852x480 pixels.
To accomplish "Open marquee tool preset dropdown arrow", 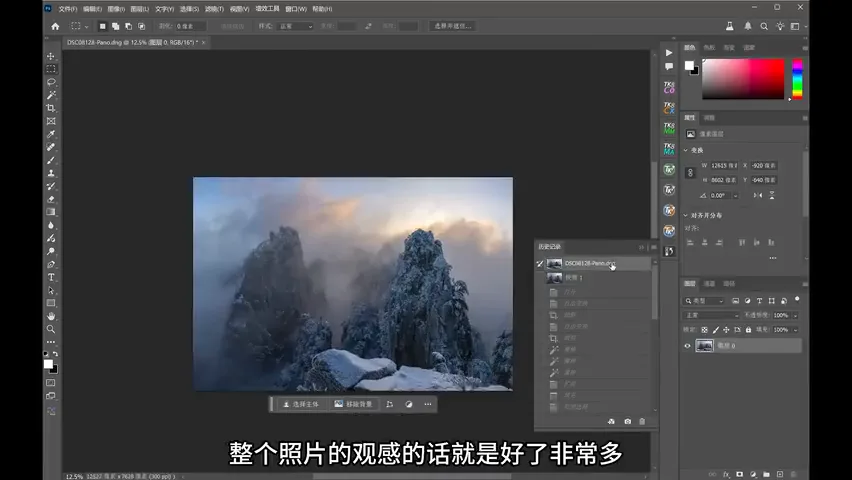I will click(x=86, y=27).
